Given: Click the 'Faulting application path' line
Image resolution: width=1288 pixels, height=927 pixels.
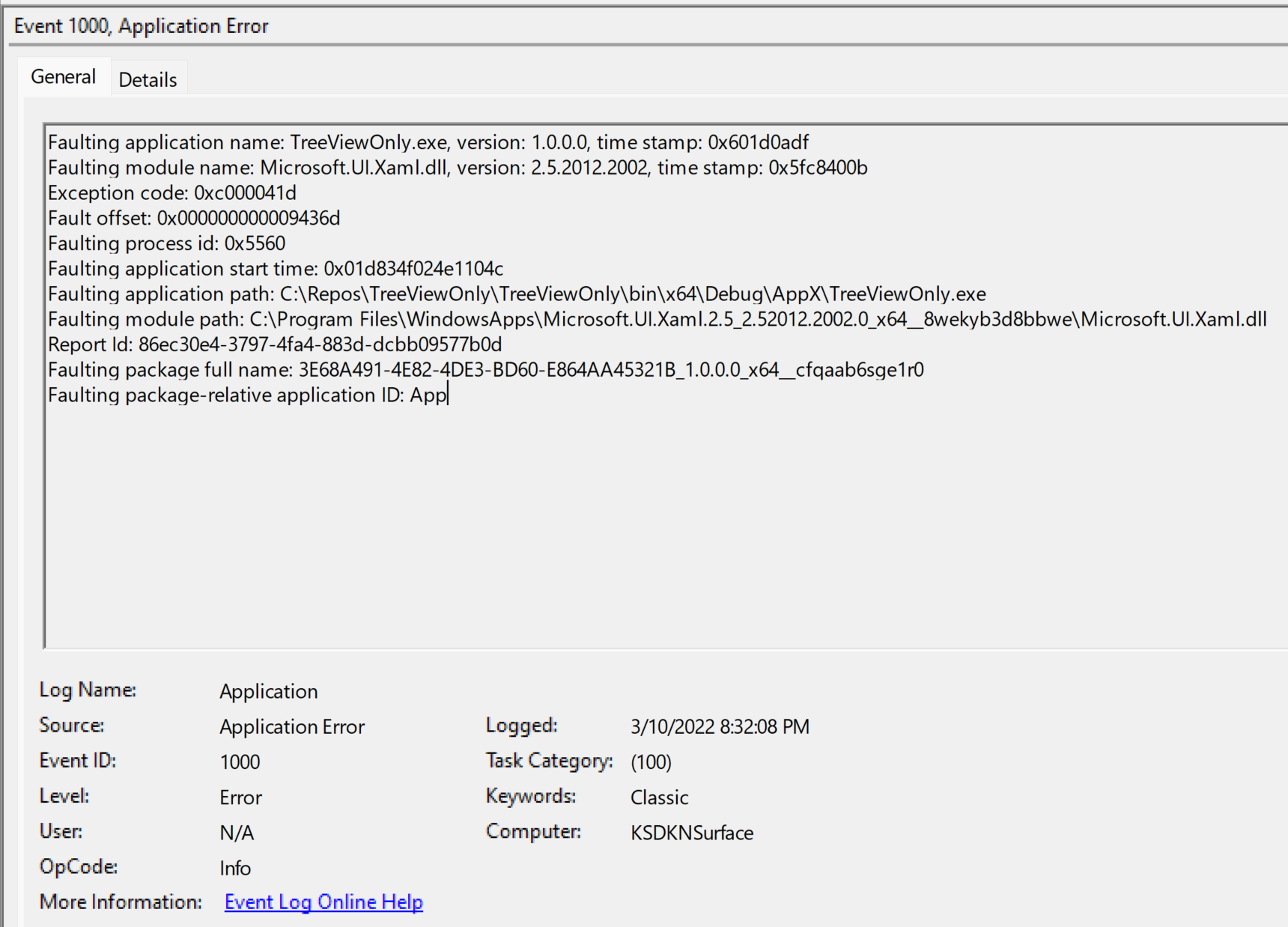Looking at the screenshot, I should pyautogui.click(x=517, y=294).
